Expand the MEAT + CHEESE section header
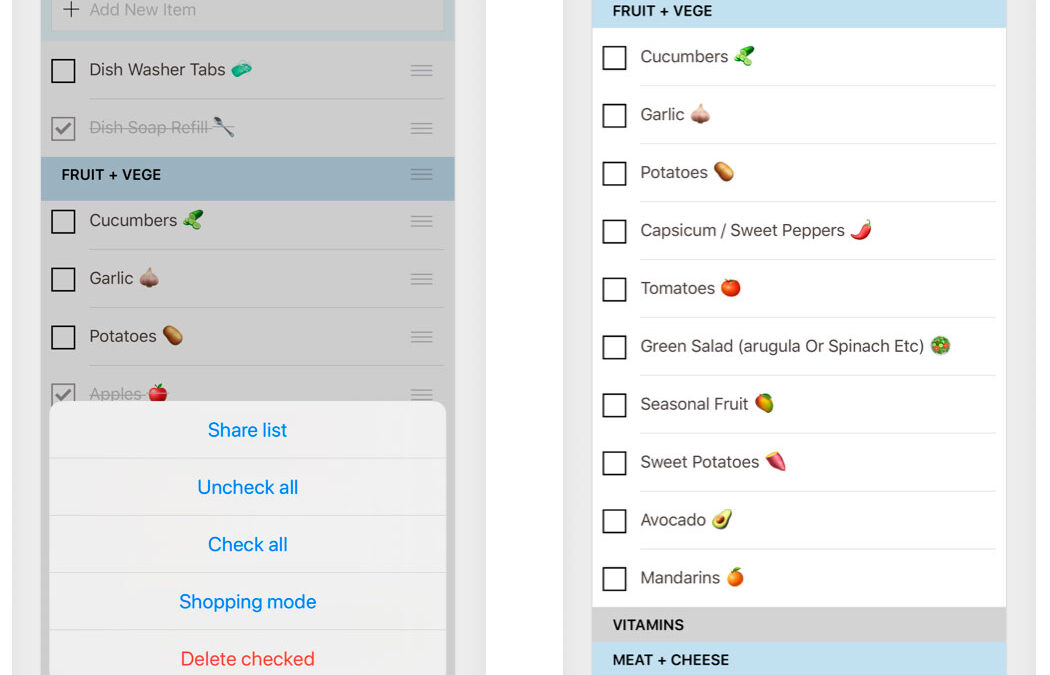Viewport: 1050px width, 675px height. point(799,659)
